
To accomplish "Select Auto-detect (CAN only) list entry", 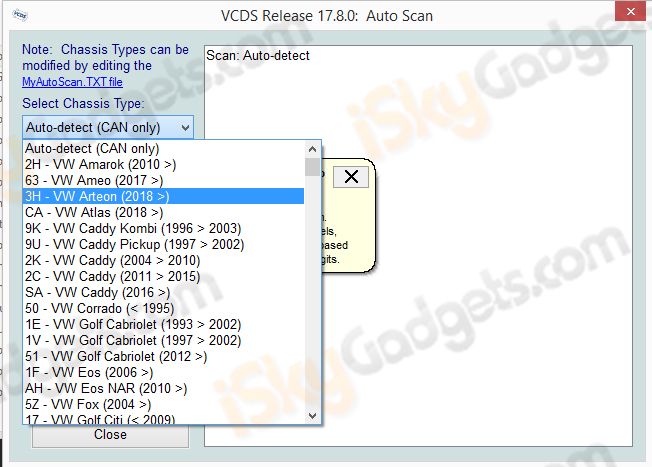I will click(163, 148).
